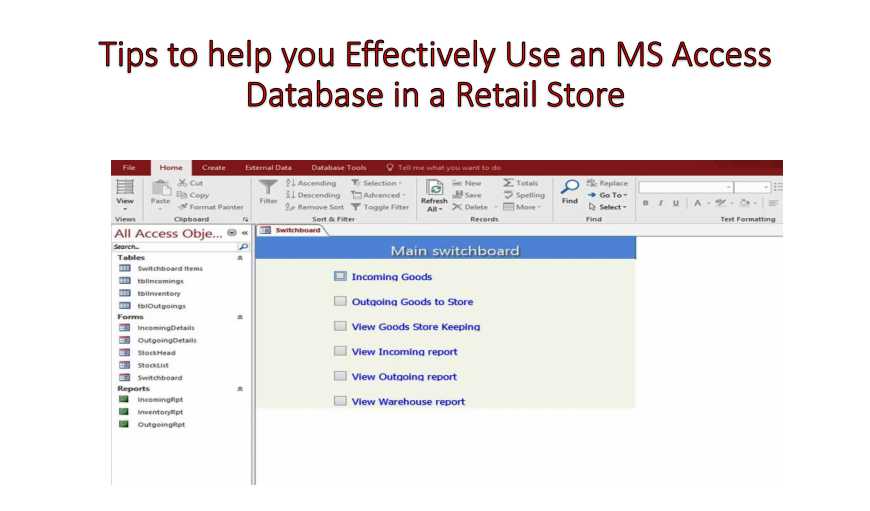
Task: Switch to the Create ribbon tab
Action: (x=214, y=168)
